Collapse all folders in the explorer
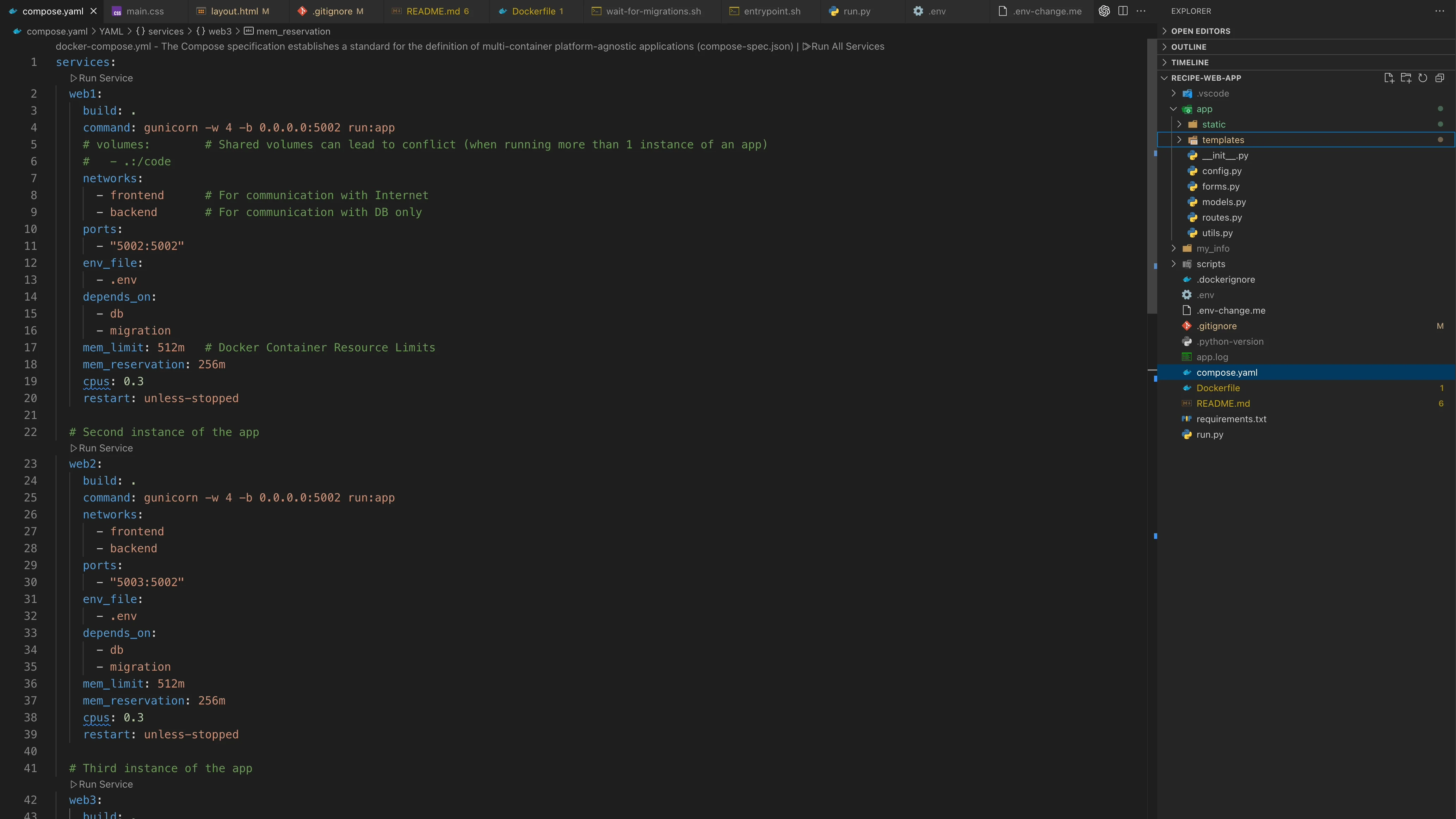 [1440, 78]
